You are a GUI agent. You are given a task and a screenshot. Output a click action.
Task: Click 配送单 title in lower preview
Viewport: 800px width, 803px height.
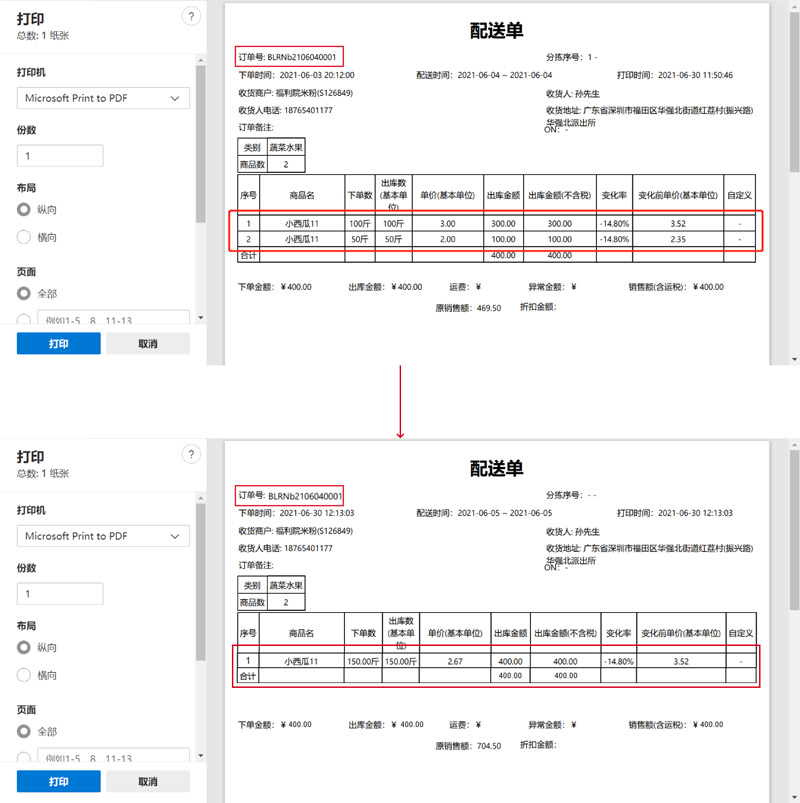496,469
